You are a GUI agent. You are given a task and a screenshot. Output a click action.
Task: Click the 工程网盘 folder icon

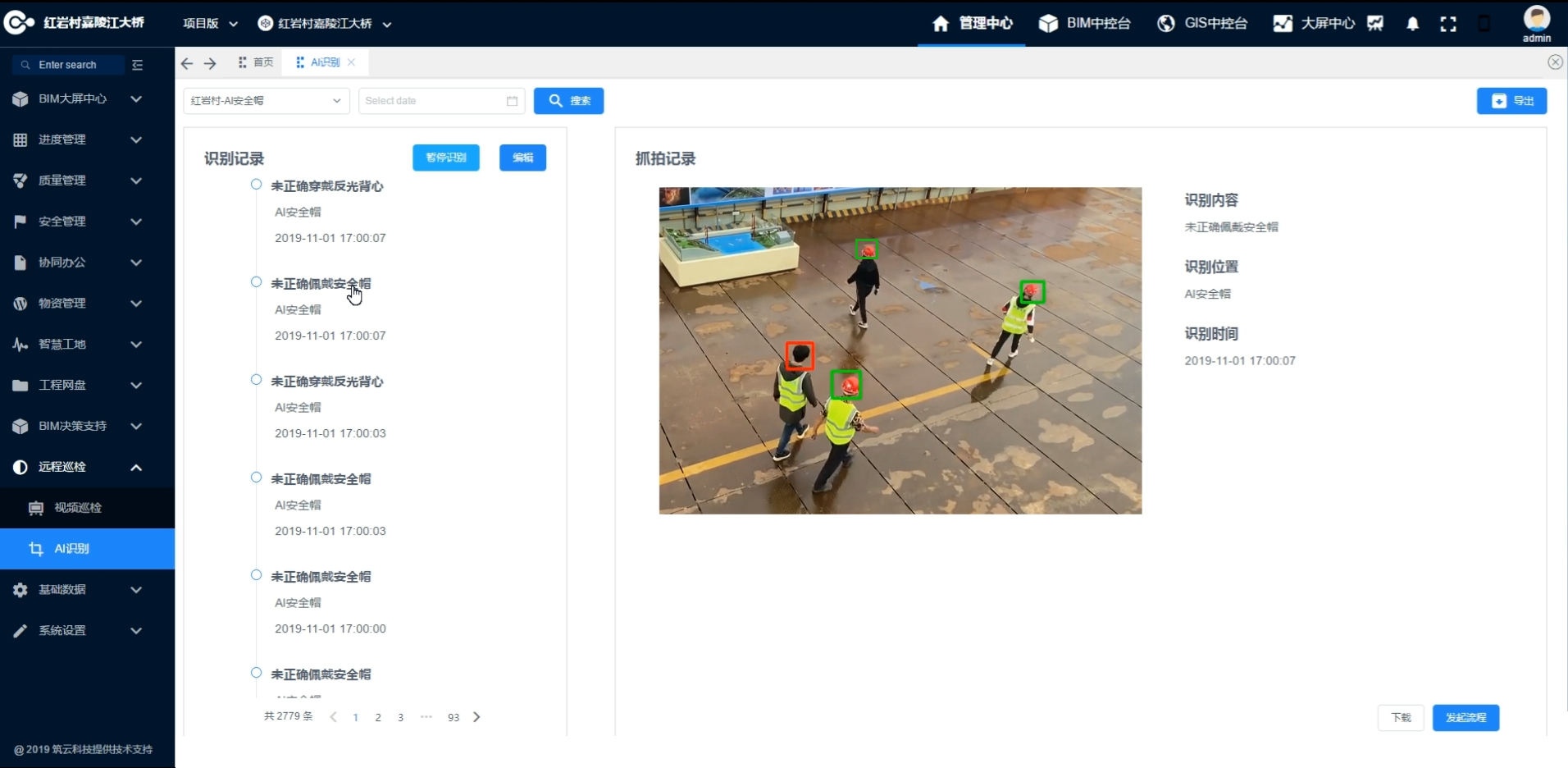pos(21,385)
